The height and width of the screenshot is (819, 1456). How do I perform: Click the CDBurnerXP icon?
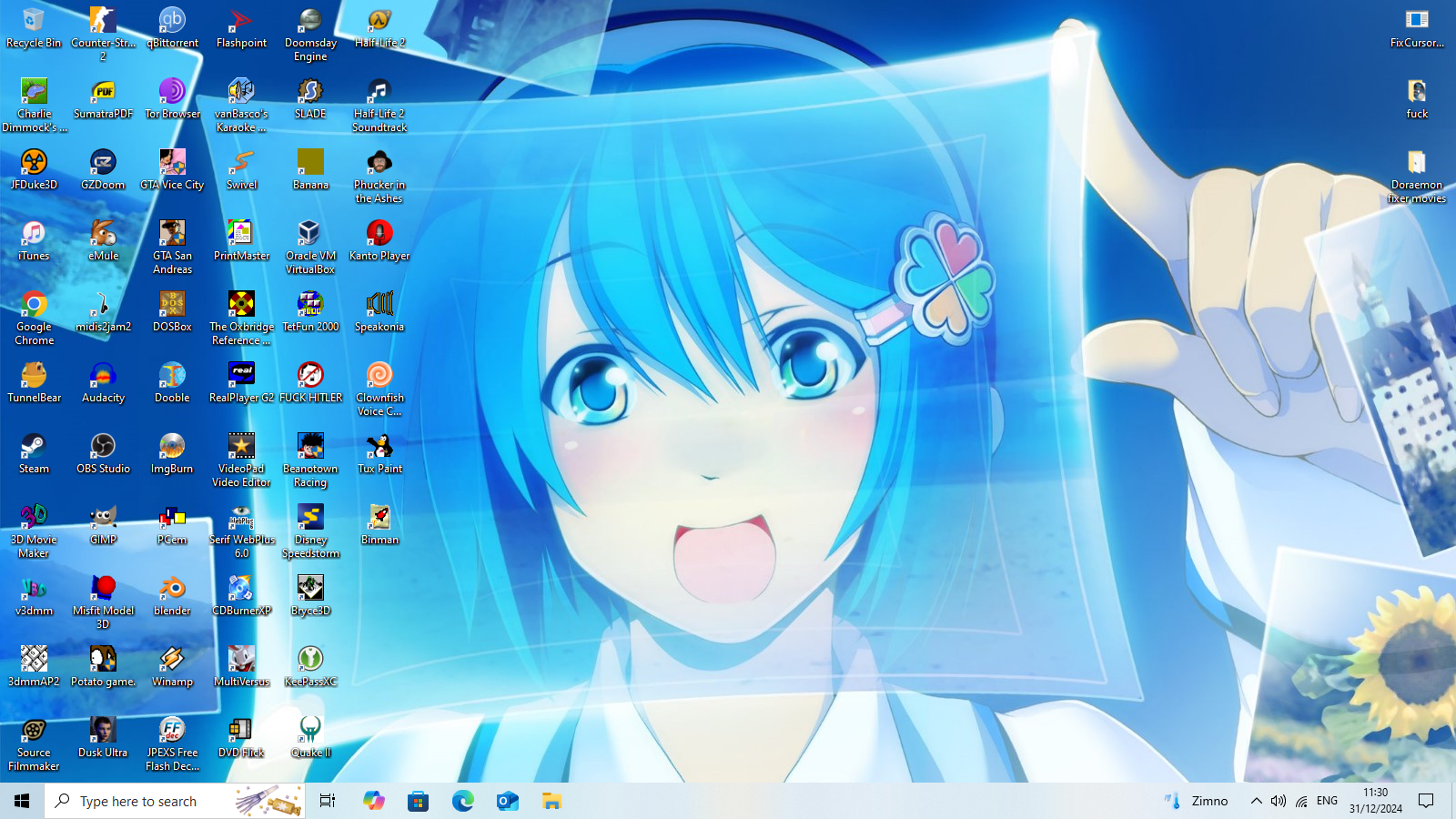click(x=241, y=596)
